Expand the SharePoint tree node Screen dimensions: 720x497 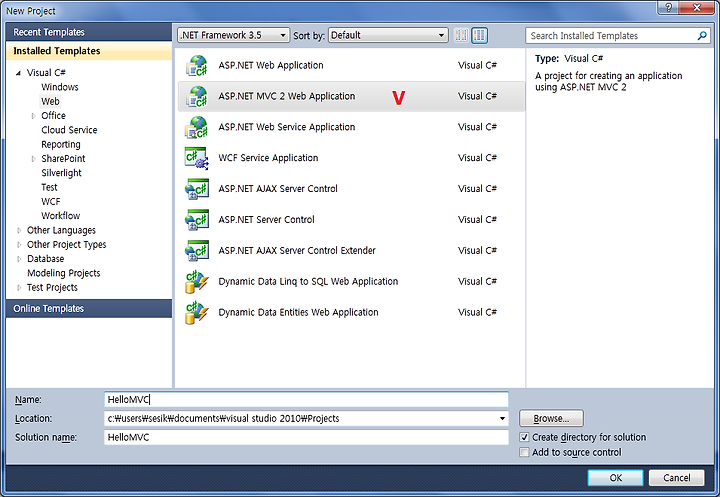tap(33, 159)
